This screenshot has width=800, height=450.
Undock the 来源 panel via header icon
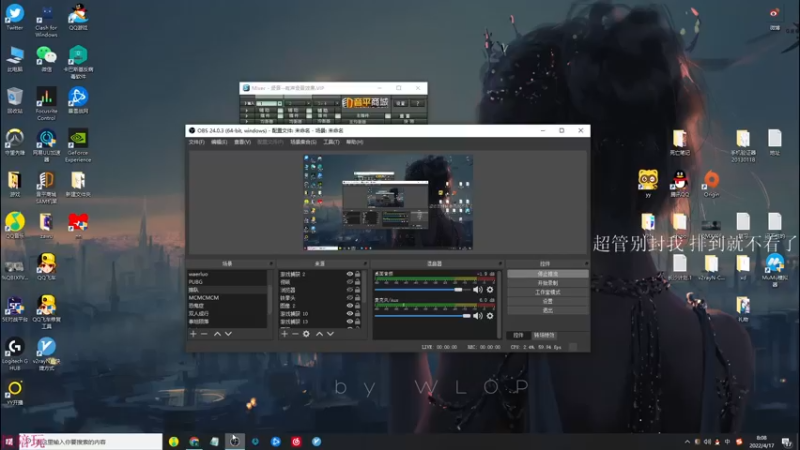click(365, 264)
